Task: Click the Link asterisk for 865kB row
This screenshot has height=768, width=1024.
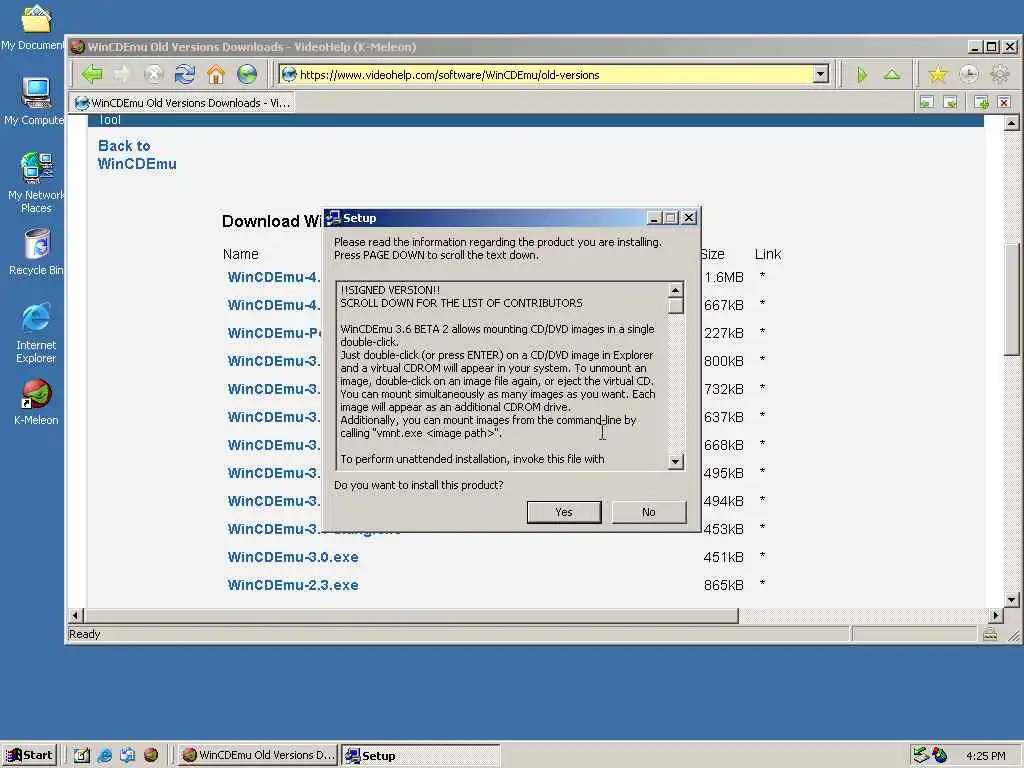Action: point(762,584)
